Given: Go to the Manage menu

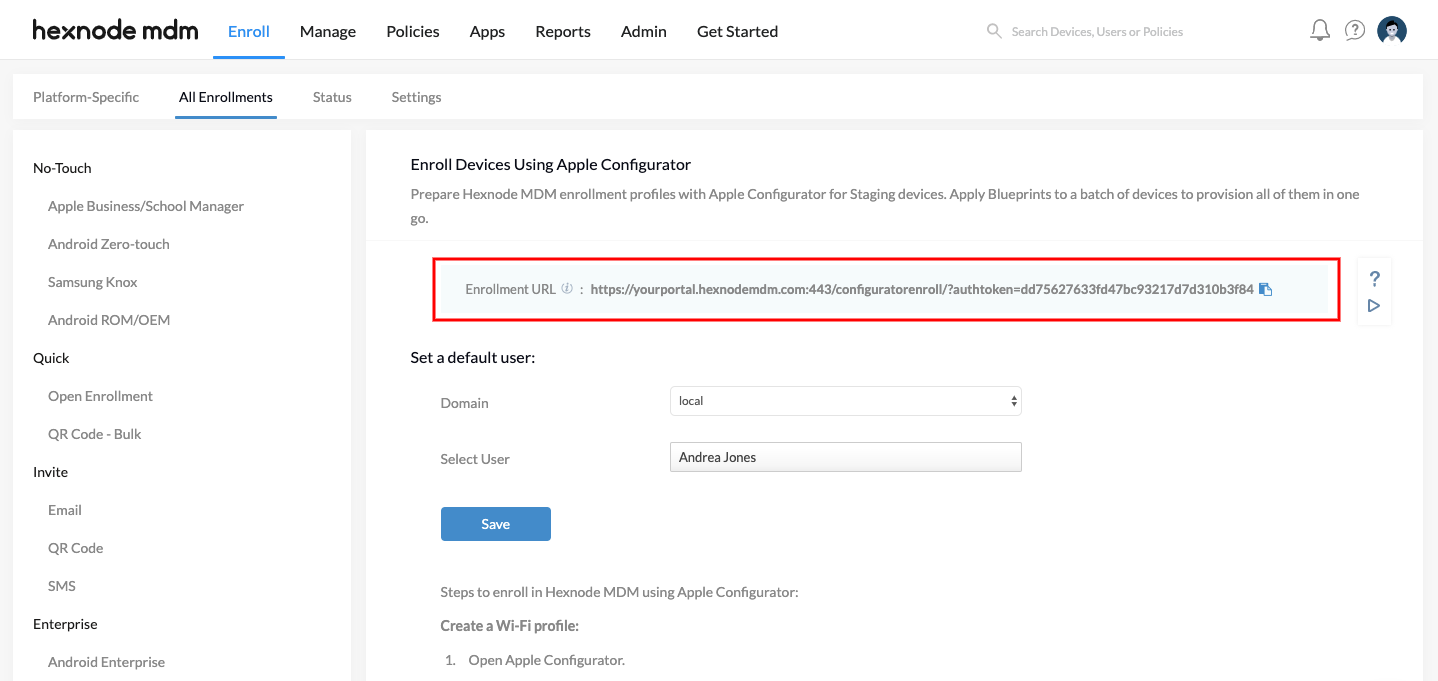Looking at the screenshot, I should [328, 31].
